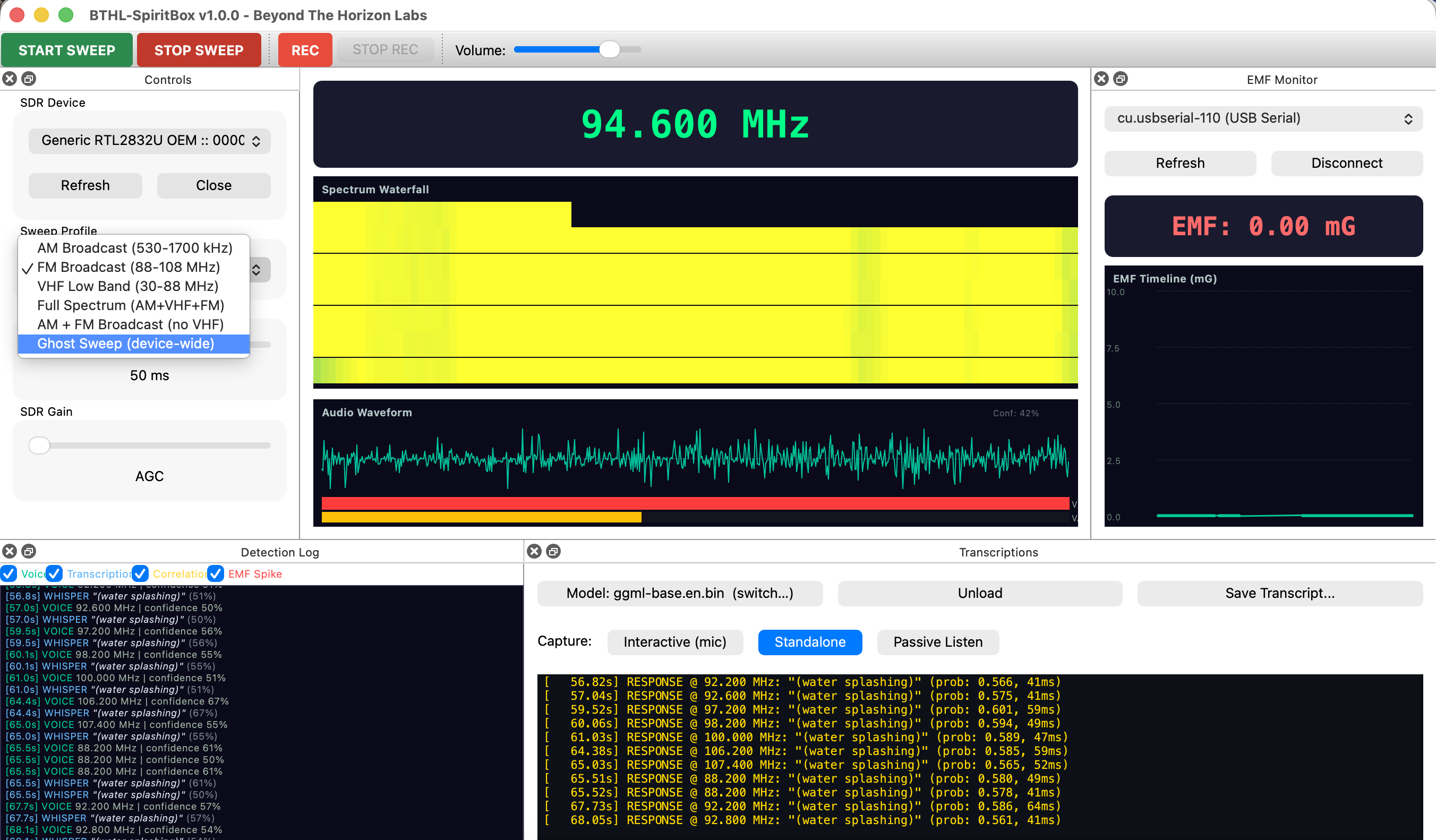Select the 97.200 MHz confidence 56% log entry

point(114,631)
